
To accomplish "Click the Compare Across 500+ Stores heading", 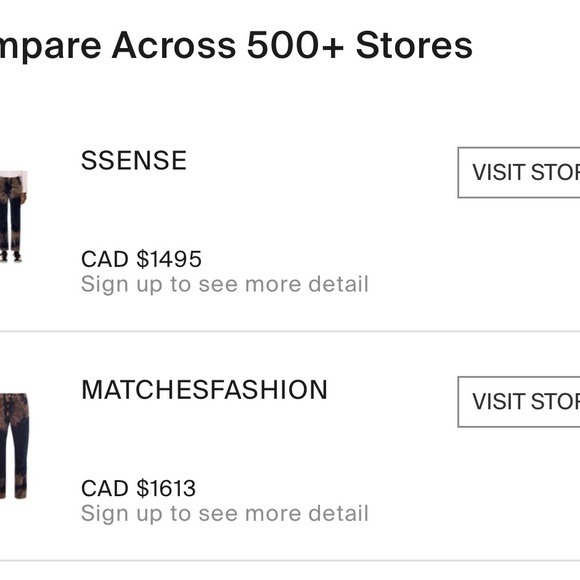I will [x=236, y=46].
